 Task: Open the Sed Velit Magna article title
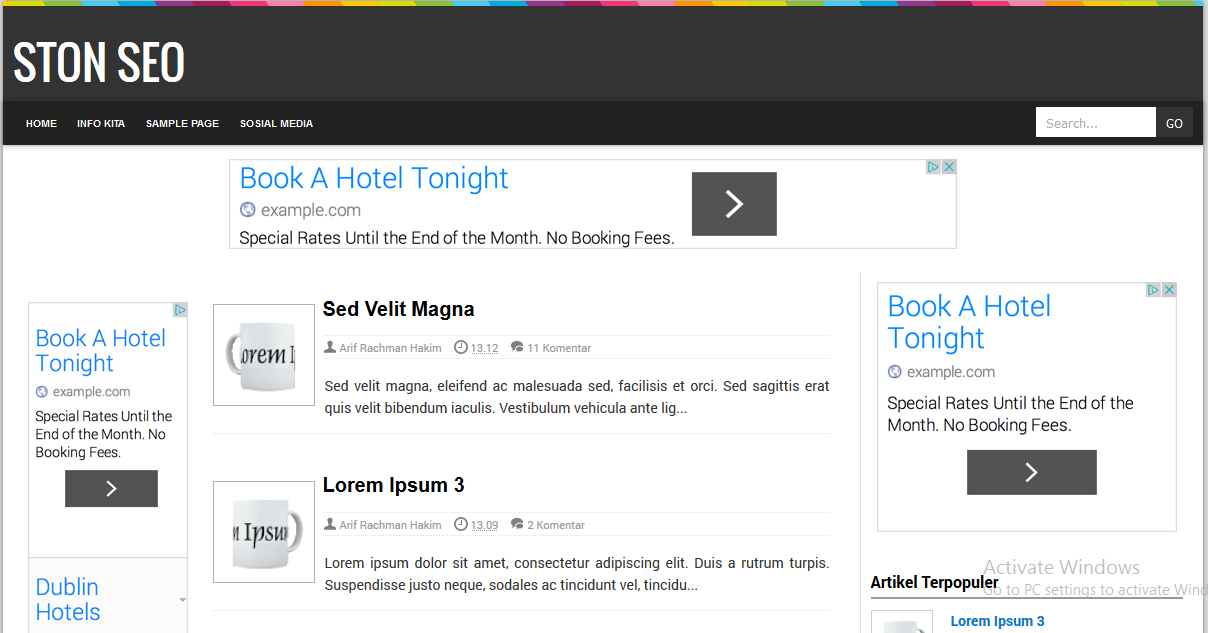[x=398, y=309]
